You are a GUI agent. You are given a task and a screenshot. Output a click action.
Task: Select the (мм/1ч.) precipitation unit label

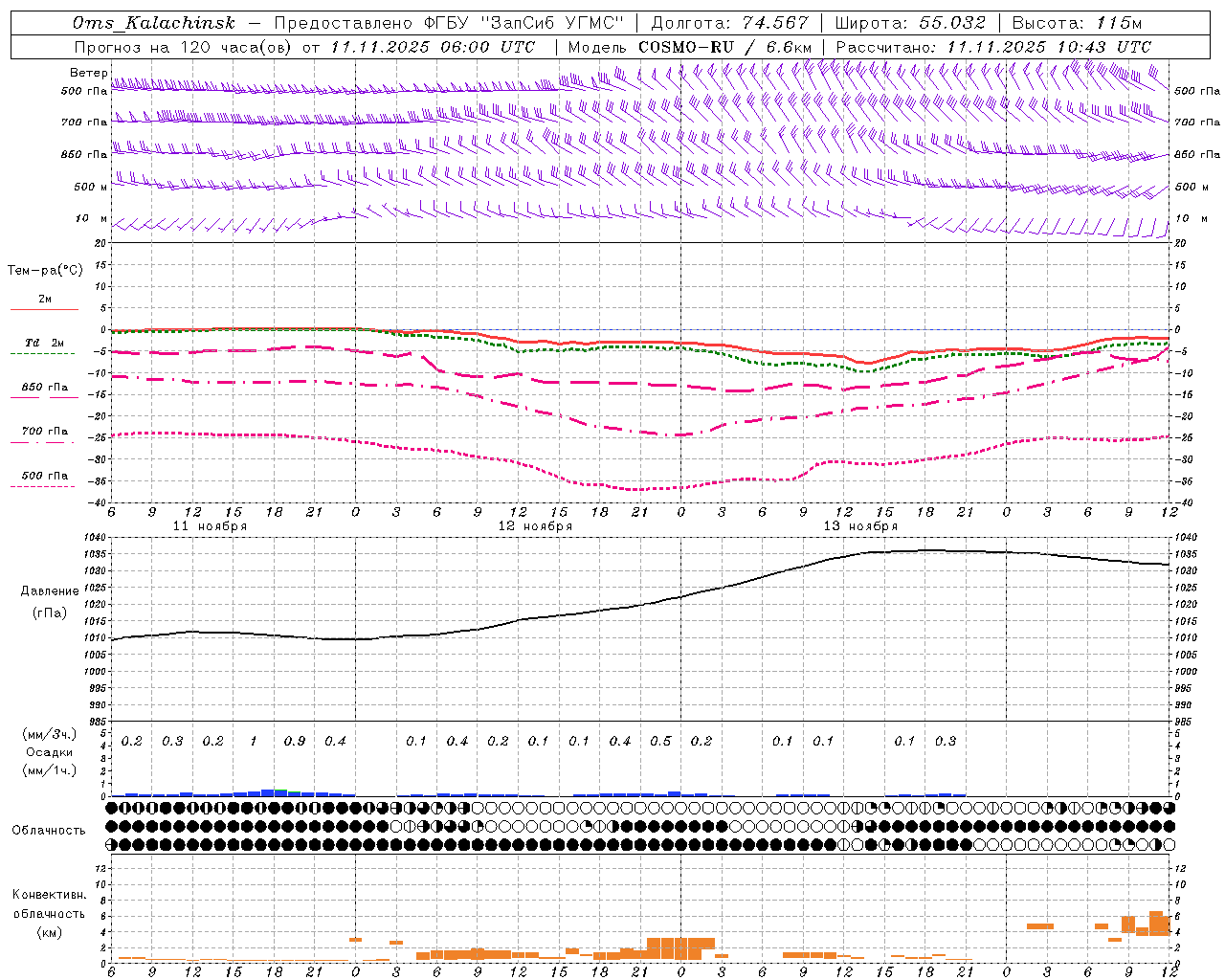click(x=49, y=770)
